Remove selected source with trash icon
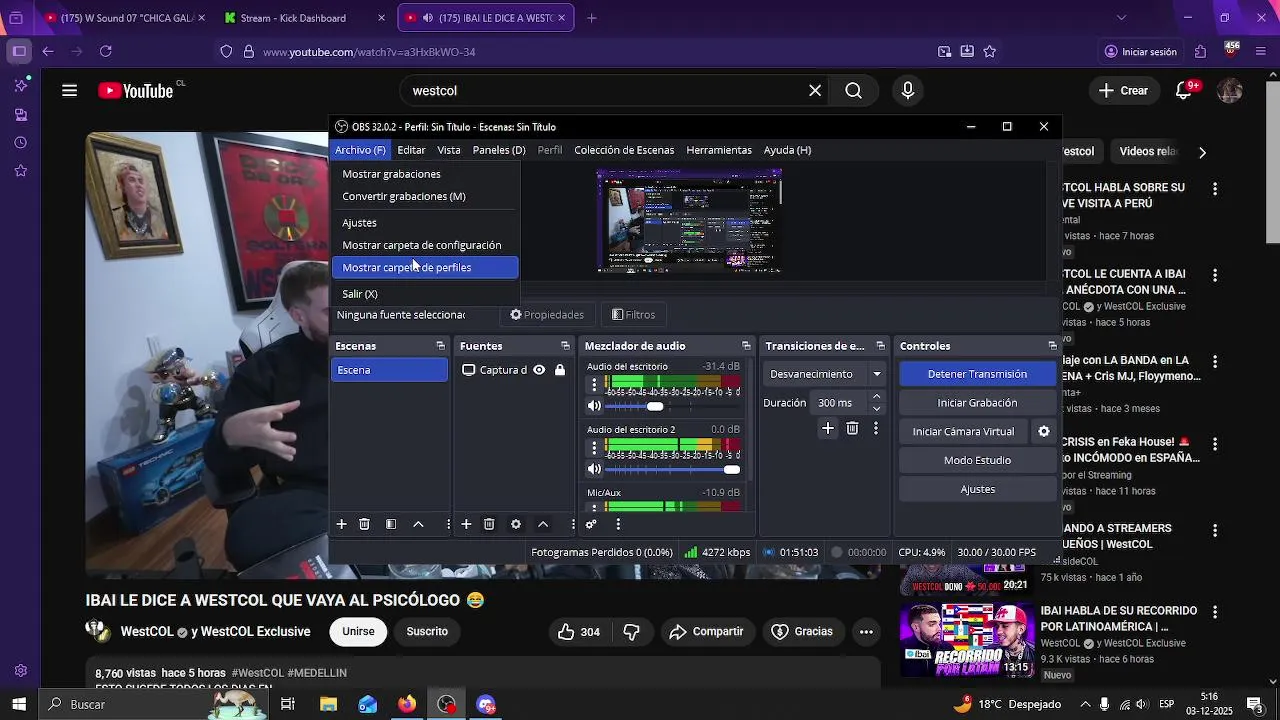Screen dimensions: 1280x720 click(x=489, y=524)
